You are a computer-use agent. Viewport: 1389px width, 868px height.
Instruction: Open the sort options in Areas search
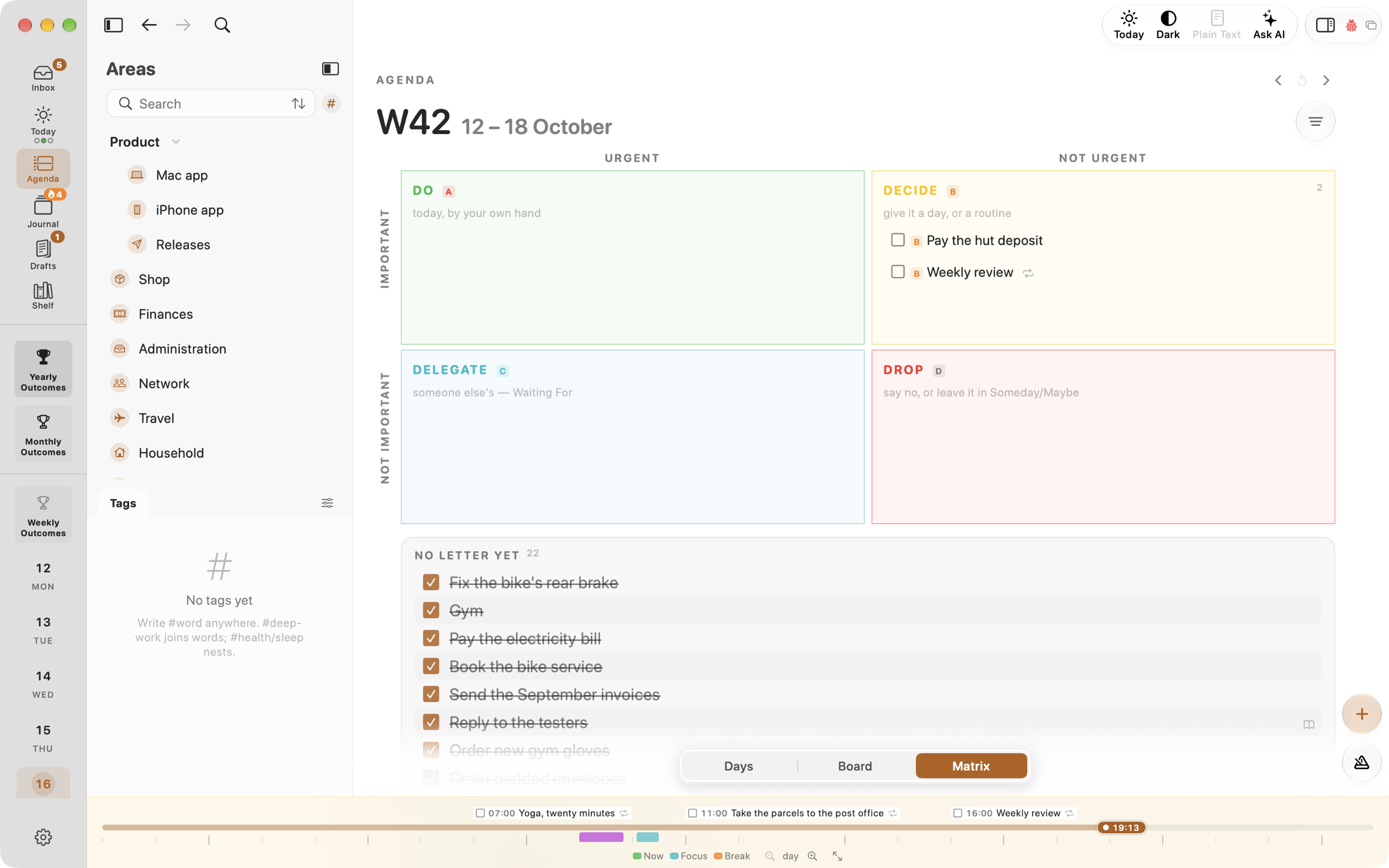click(x=298, y=103)
